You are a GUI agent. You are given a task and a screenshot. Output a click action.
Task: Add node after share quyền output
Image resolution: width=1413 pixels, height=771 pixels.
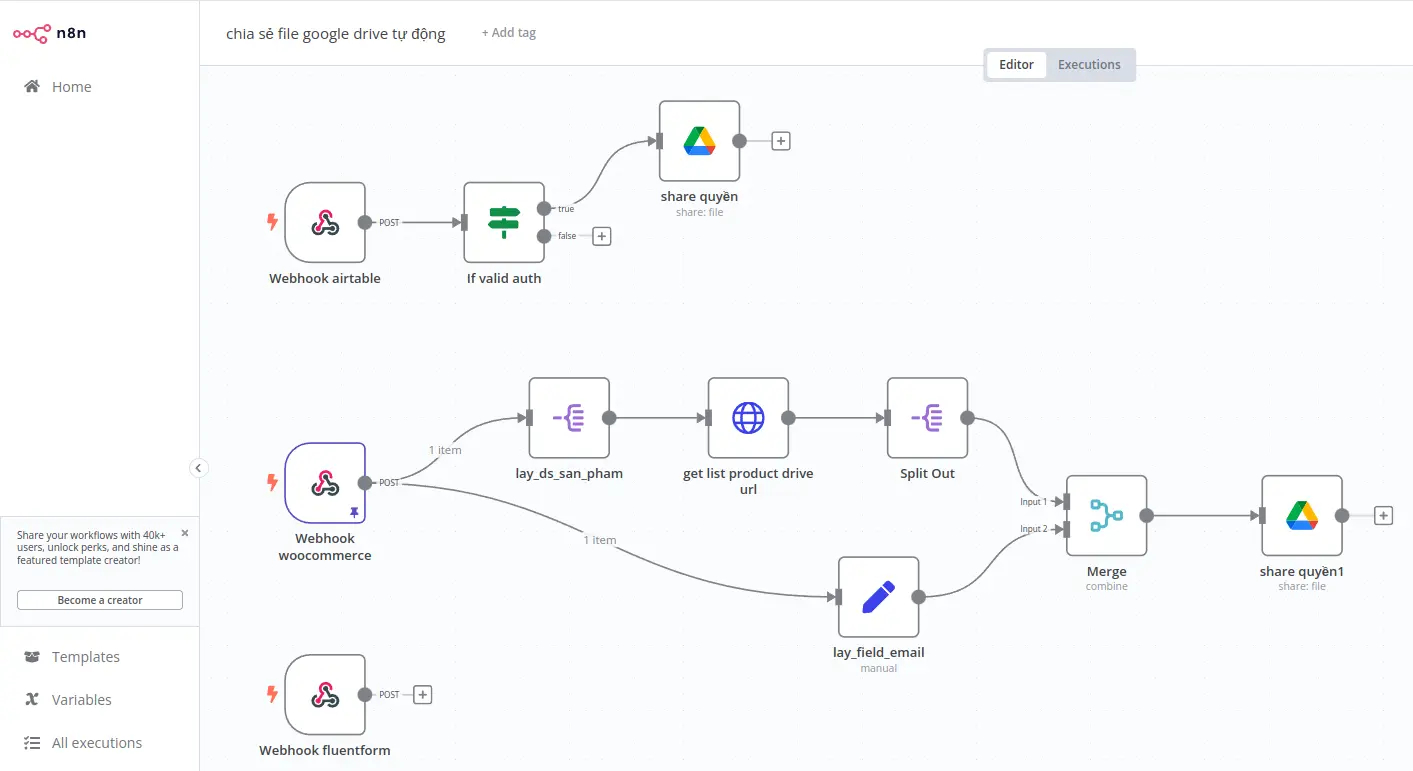pos(781,141)
